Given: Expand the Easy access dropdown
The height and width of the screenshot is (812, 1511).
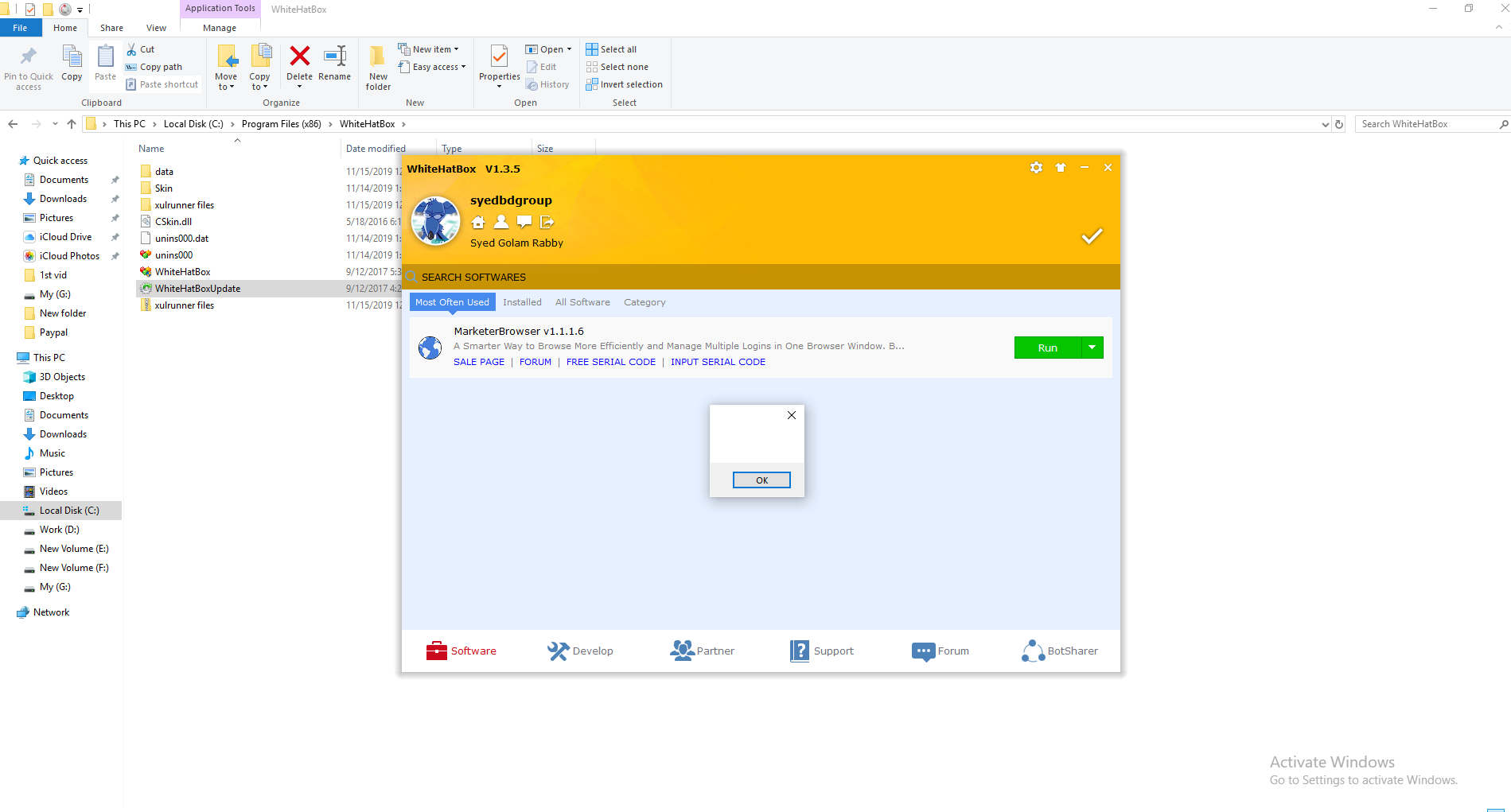Looking at the screenshot, I should 434,67.
